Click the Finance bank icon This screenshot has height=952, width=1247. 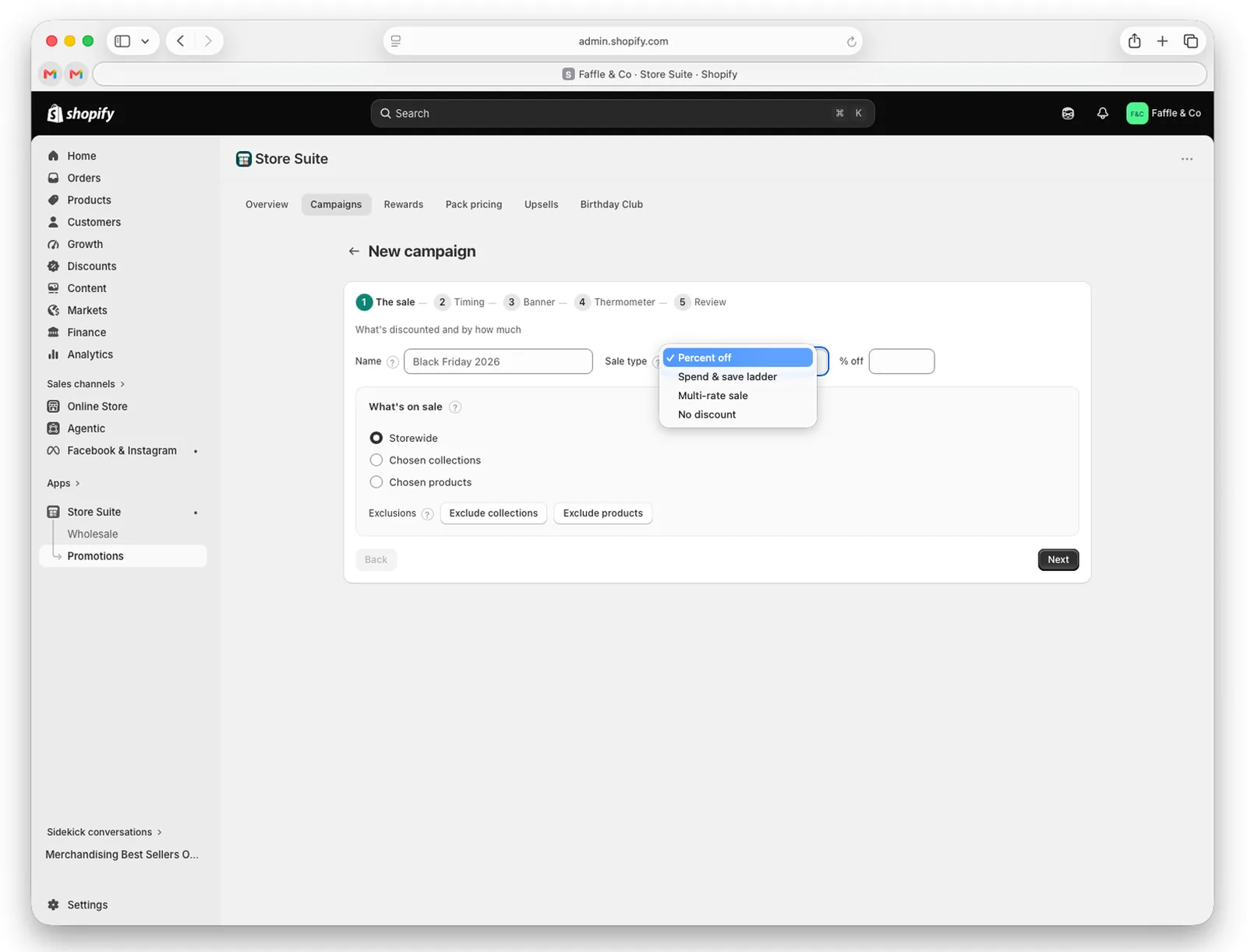pos(53,333)
